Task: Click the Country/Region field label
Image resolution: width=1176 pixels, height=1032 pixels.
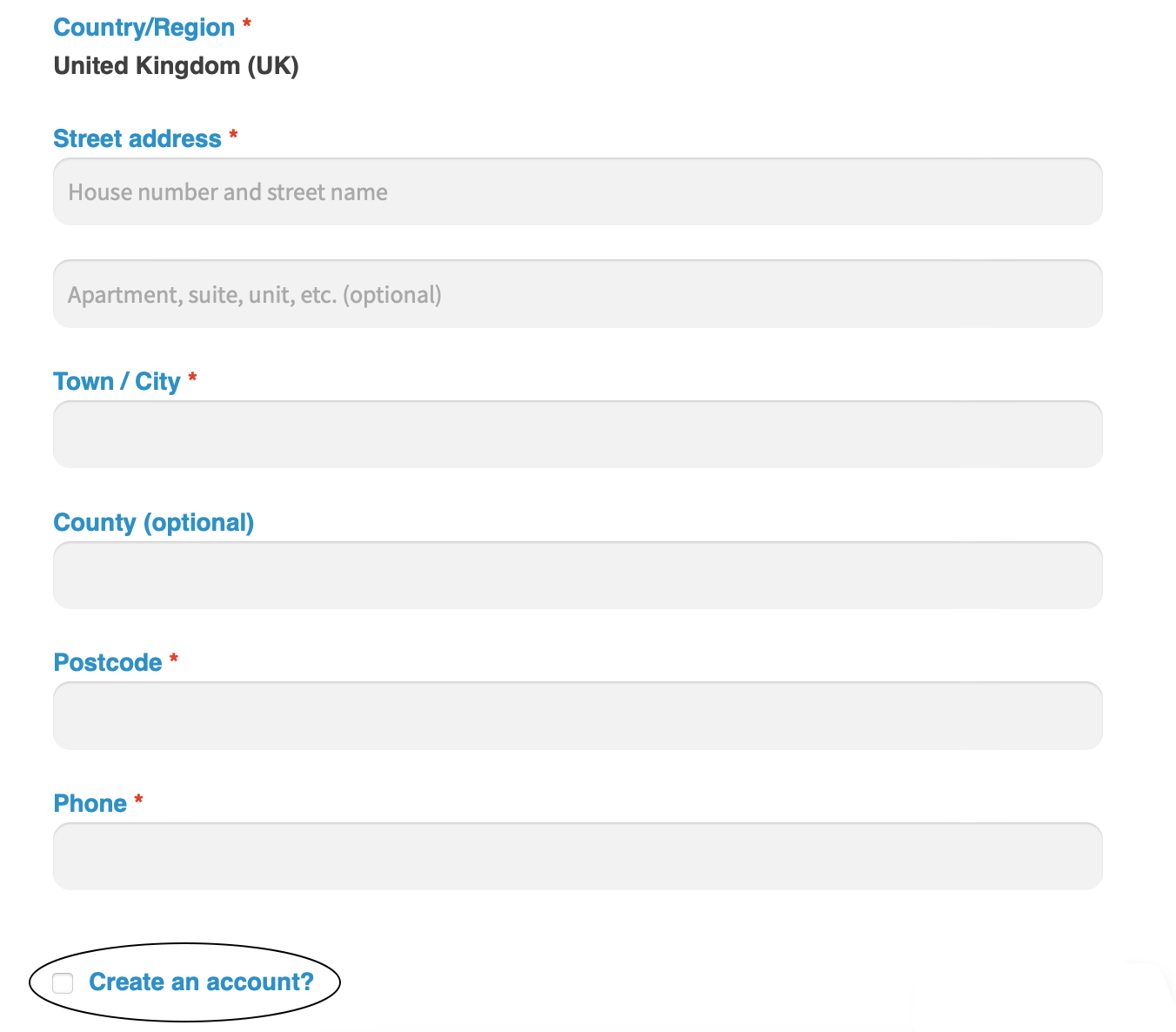Action: click(x=144, y=28)
